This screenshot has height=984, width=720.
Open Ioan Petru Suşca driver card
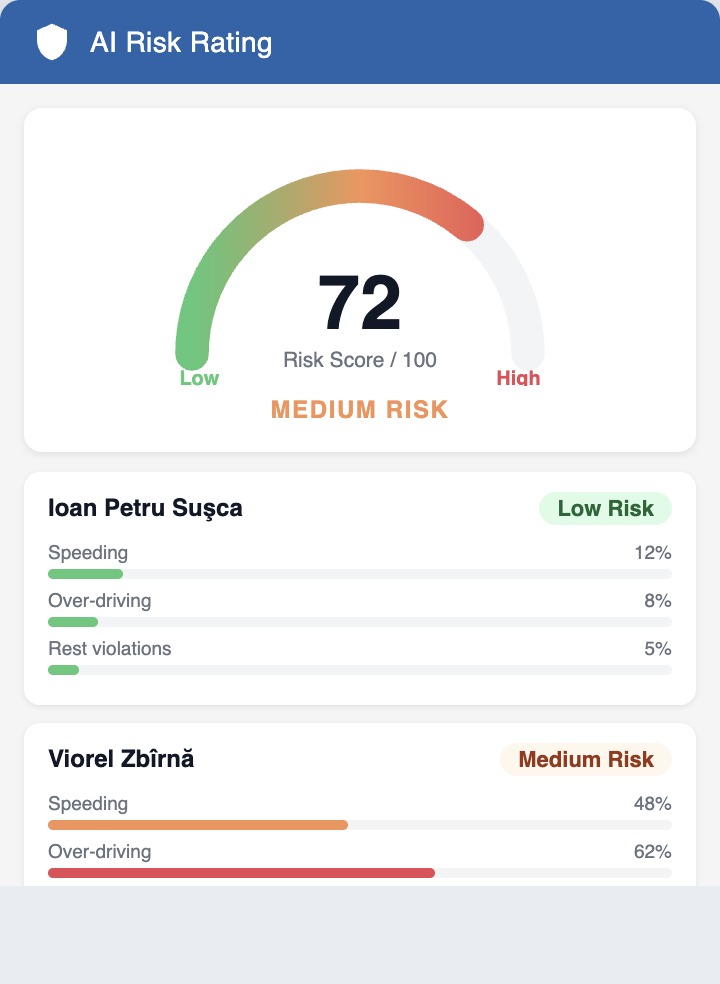[x=360, y=588]
